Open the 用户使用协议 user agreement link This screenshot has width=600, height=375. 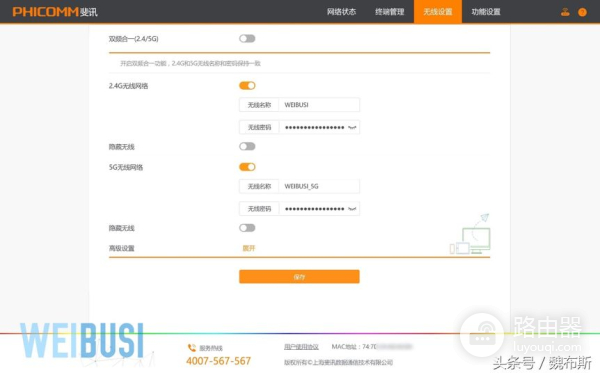(301, 347)
